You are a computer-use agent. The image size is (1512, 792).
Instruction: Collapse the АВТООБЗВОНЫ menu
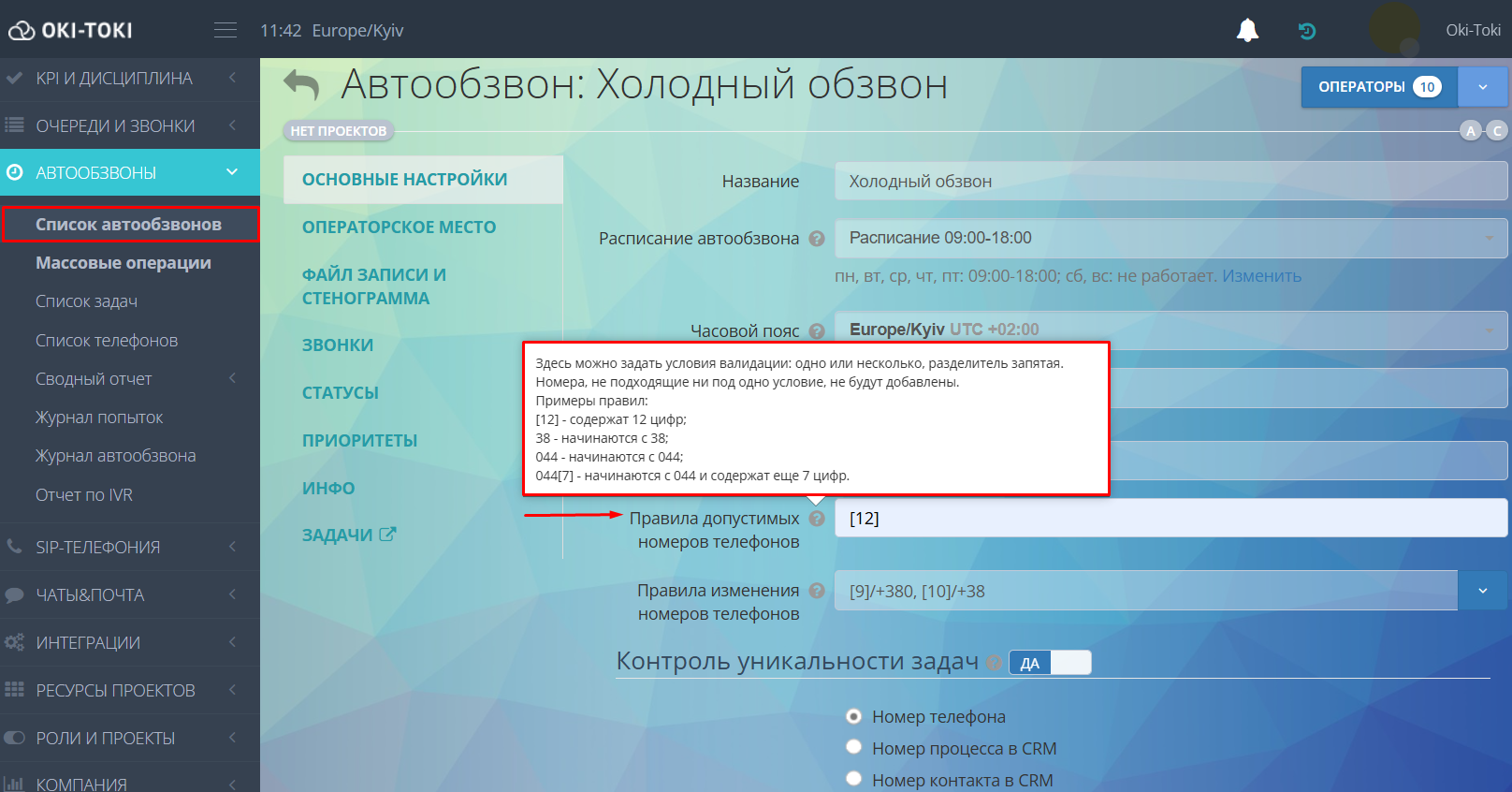pyautogui.click(x=232, y=172)
